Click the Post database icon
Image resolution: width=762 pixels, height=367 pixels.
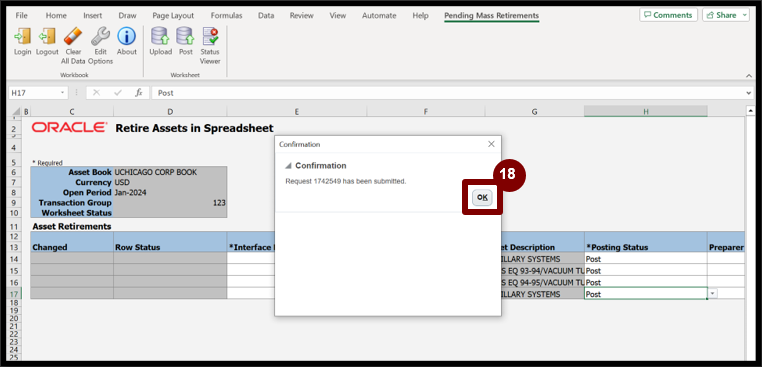[x=186, y=36]
